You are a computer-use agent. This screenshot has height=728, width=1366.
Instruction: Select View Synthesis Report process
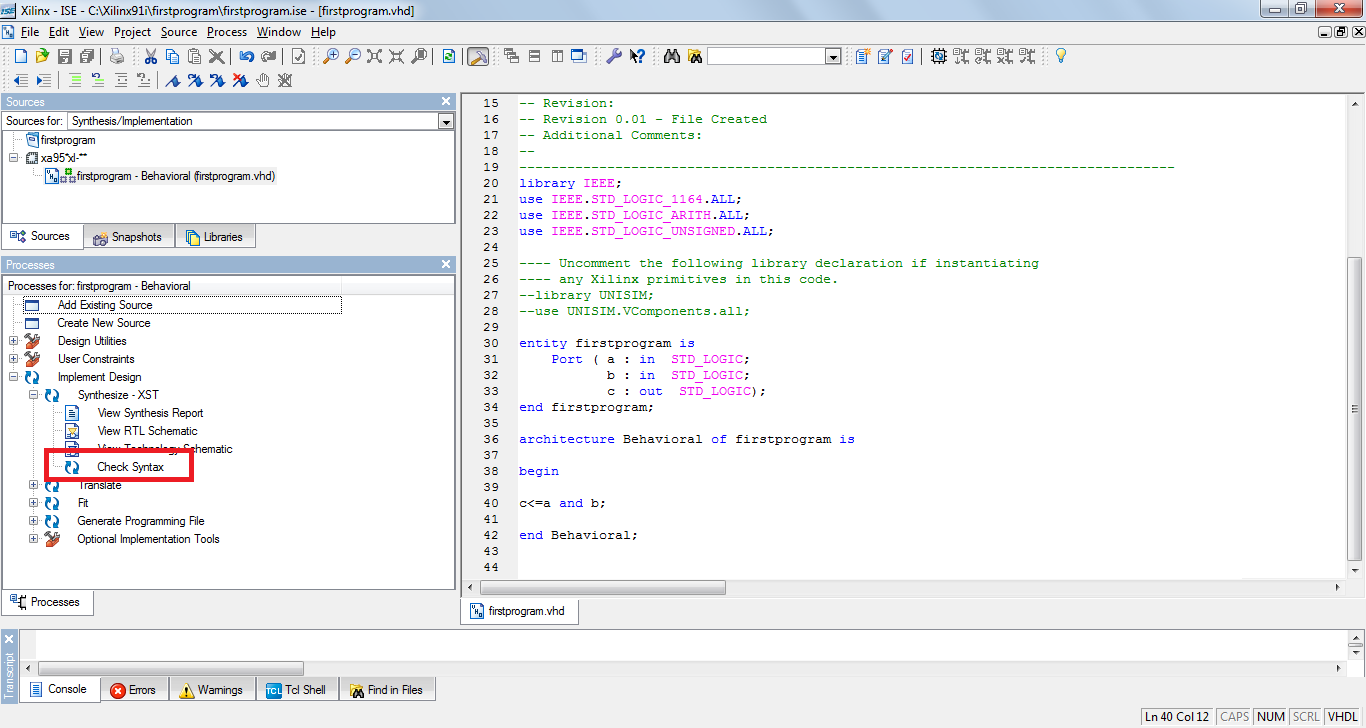point(150,413)
